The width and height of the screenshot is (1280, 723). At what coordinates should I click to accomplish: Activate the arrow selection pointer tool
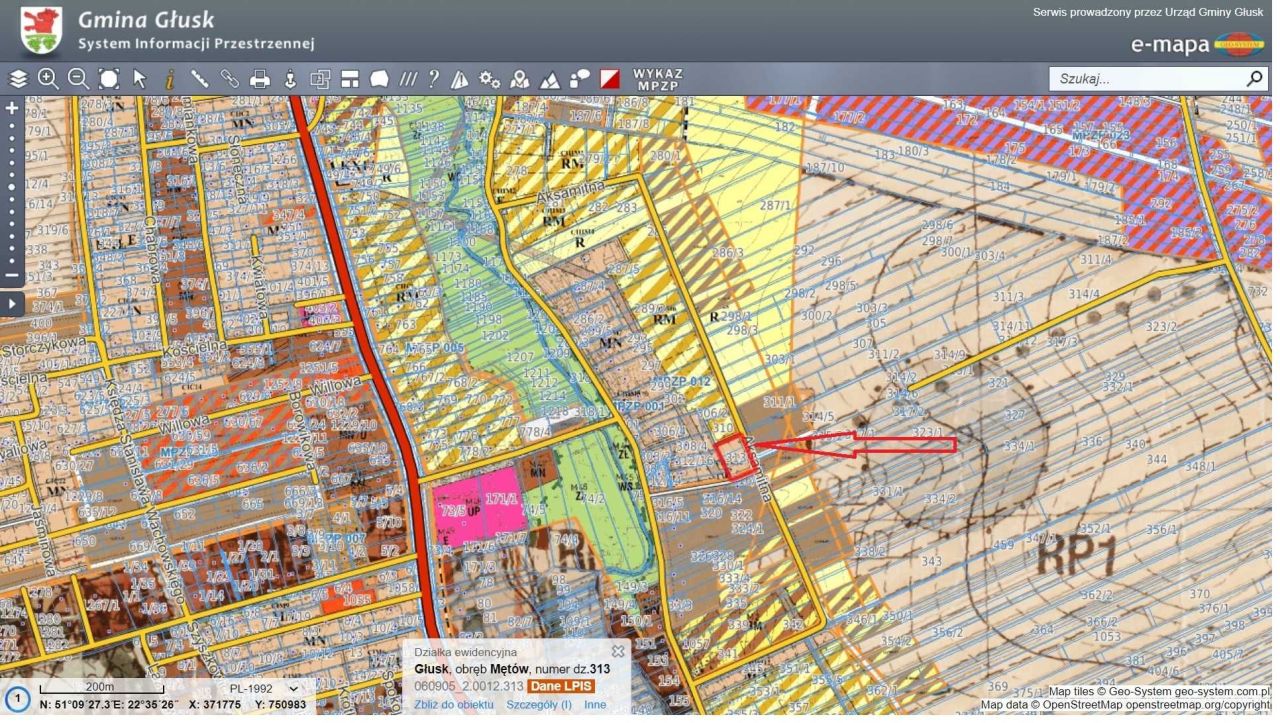[x=139, y=79]
